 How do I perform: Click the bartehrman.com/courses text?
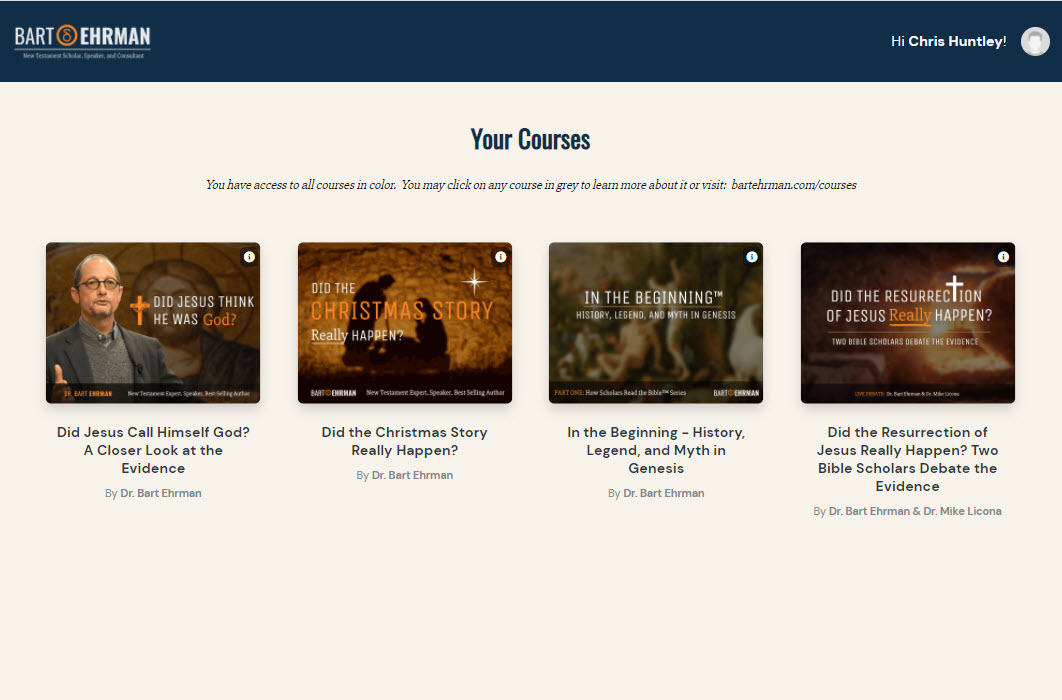[794, 185]
